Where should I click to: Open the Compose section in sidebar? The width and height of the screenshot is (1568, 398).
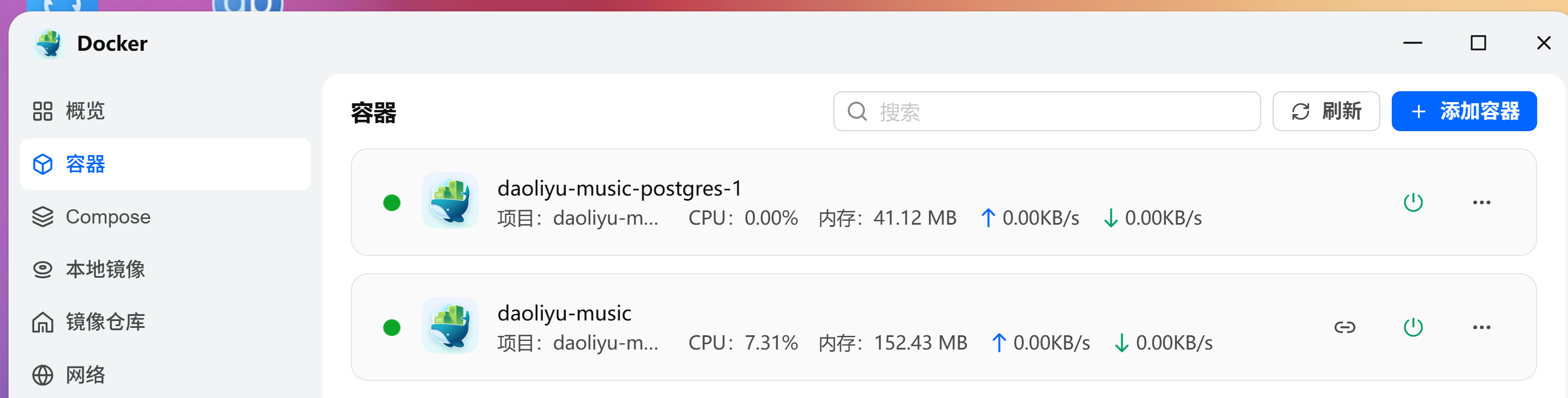107,217
